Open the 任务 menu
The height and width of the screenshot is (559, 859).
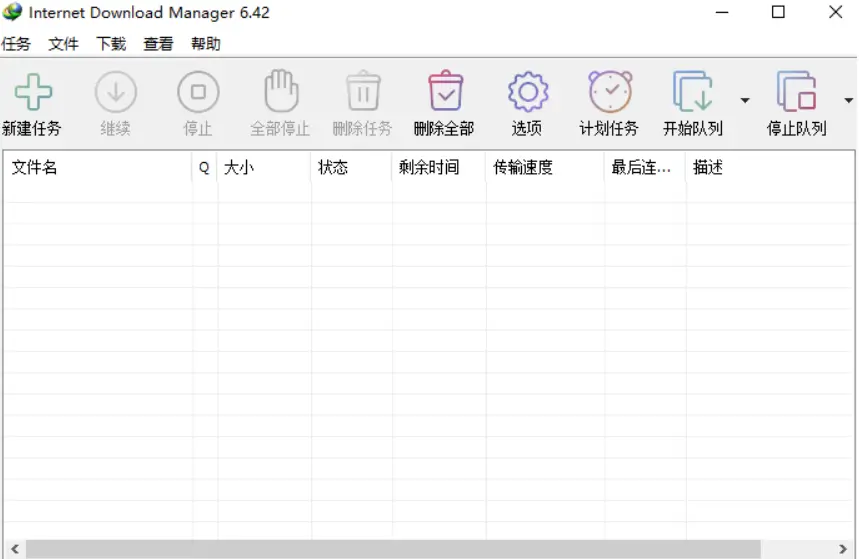(x=16, y=44)
